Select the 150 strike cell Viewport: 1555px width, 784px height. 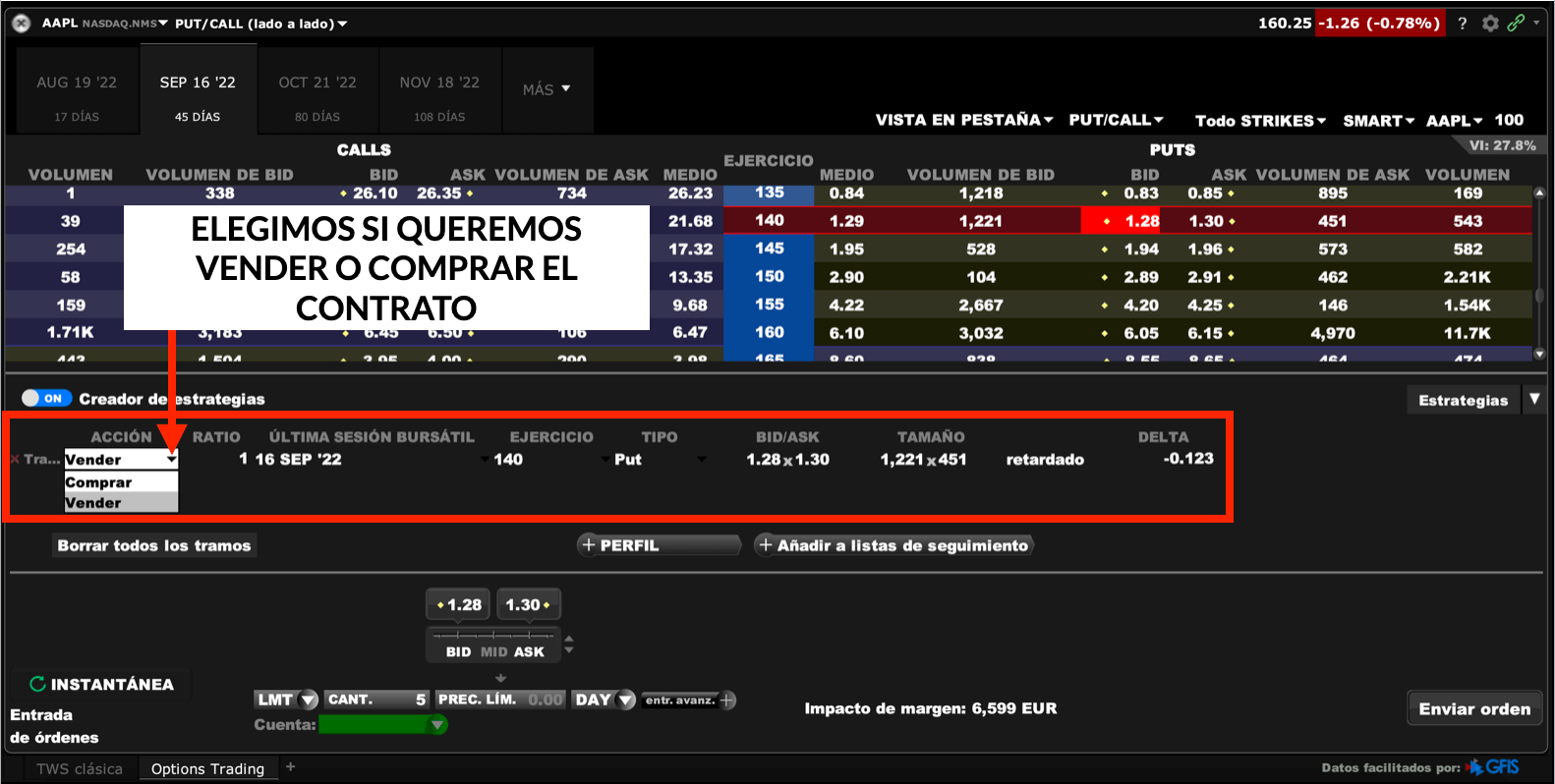click(x=769, y=276)
